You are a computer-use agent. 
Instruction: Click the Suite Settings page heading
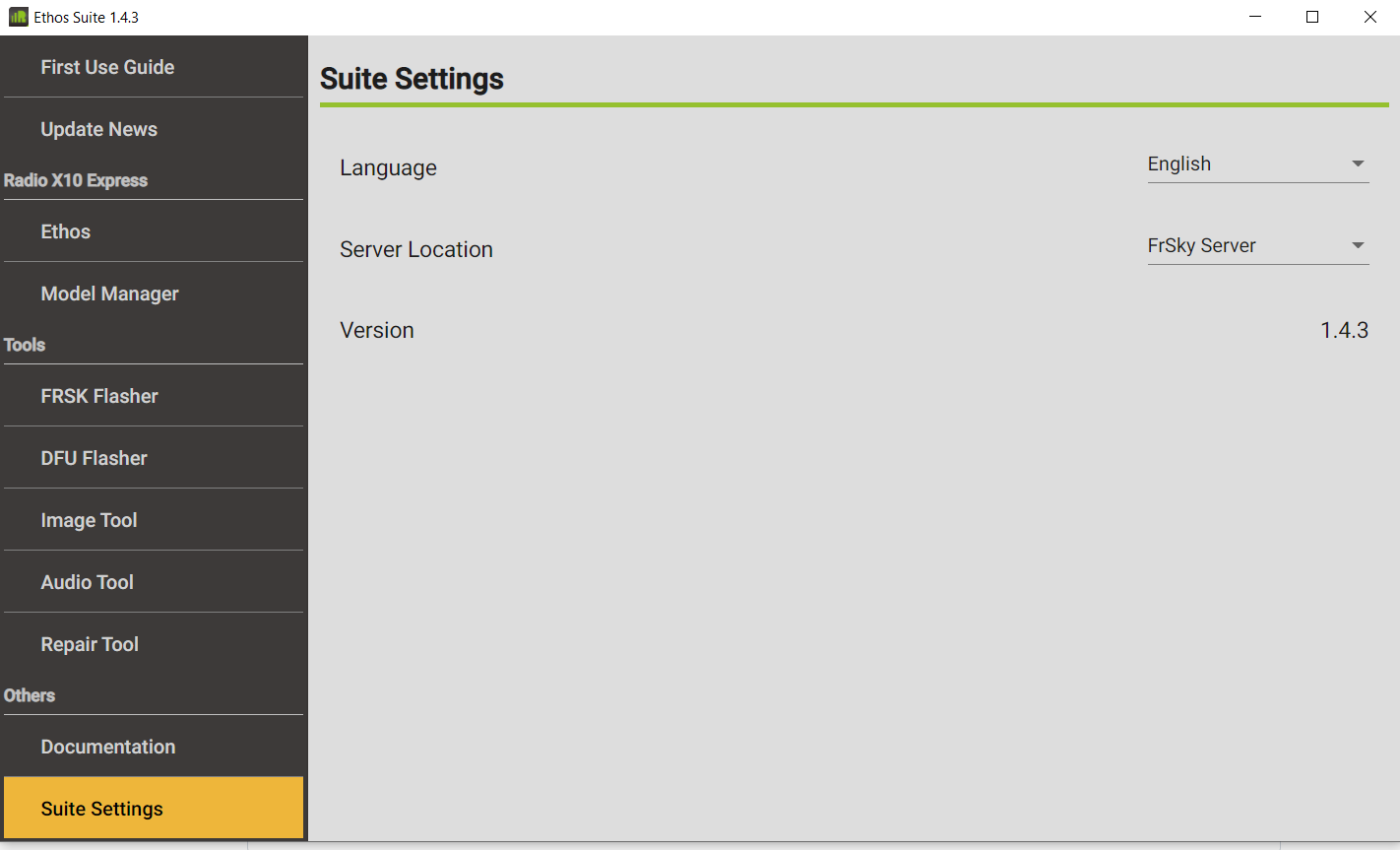pos(412,79)
